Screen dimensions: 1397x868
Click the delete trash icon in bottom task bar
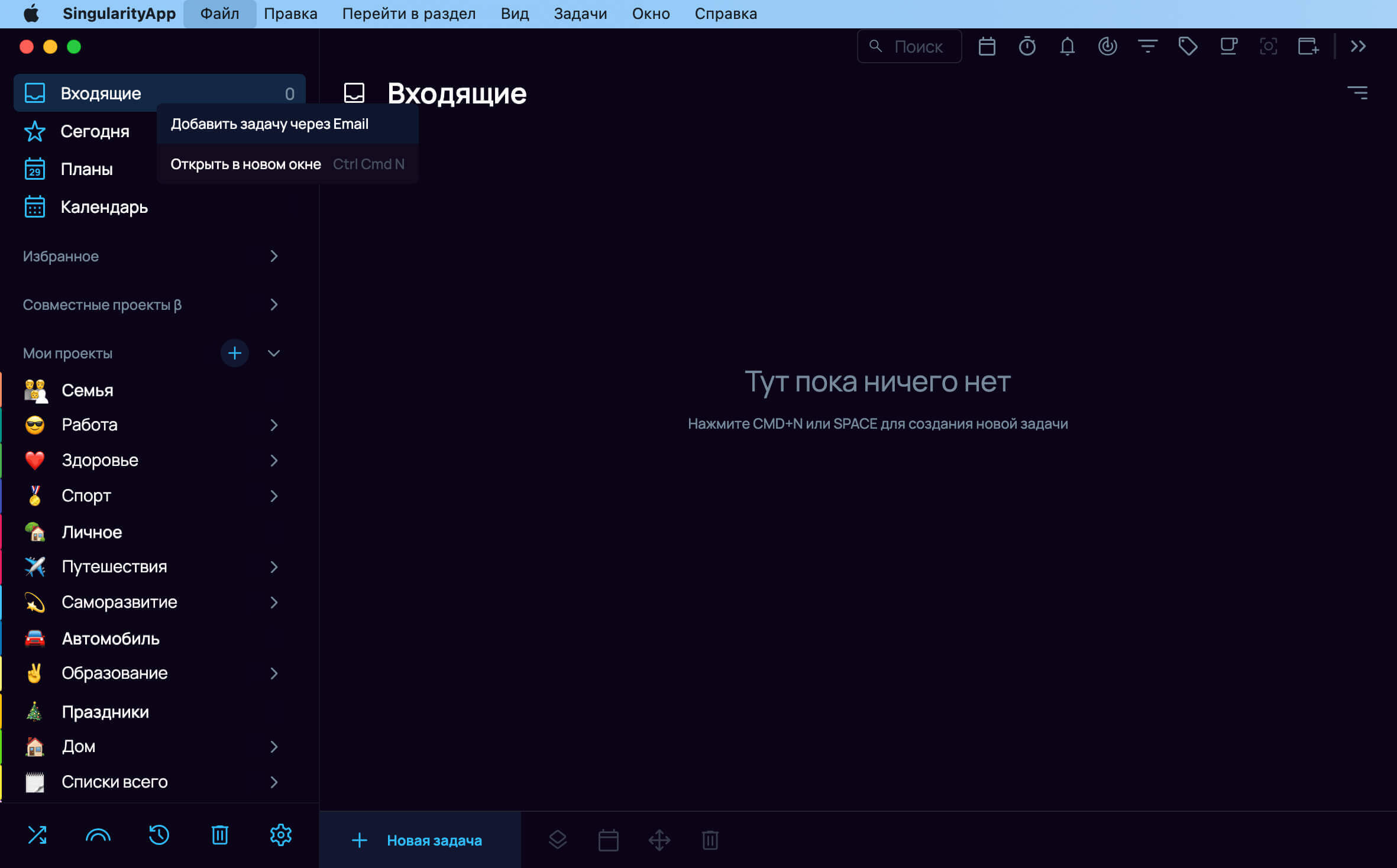[x=710, y=840]
